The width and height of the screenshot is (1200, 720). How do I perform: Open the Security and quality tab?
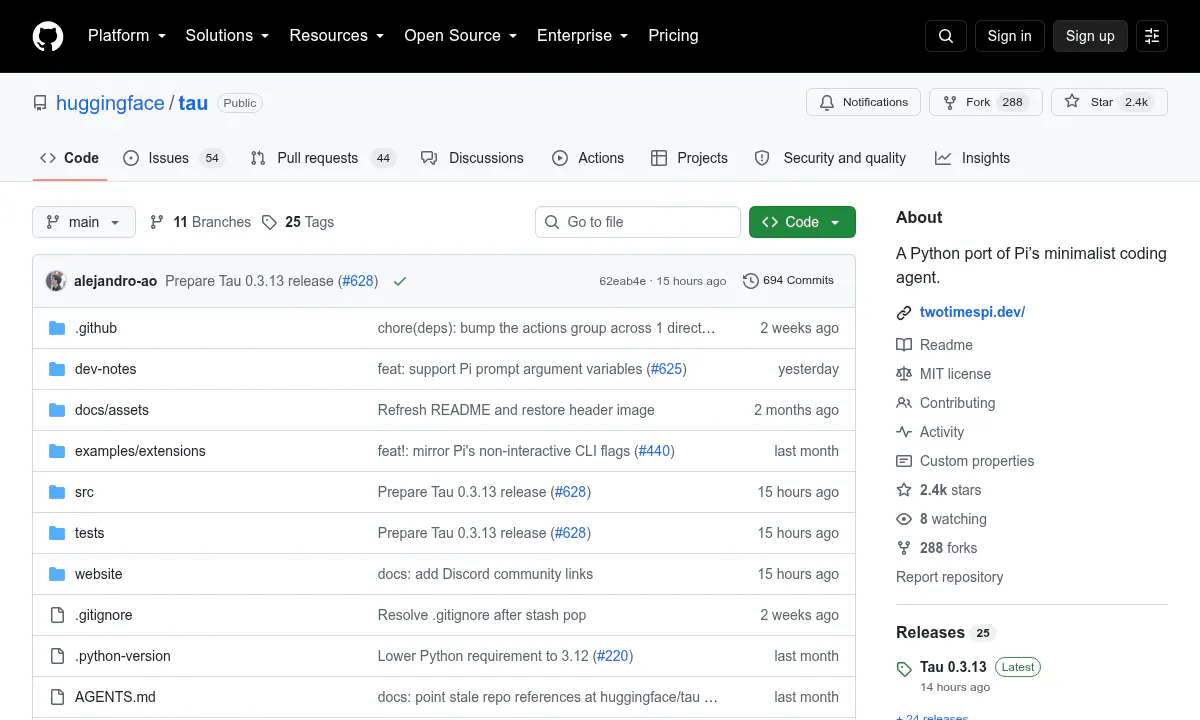(x=830, y=158)
